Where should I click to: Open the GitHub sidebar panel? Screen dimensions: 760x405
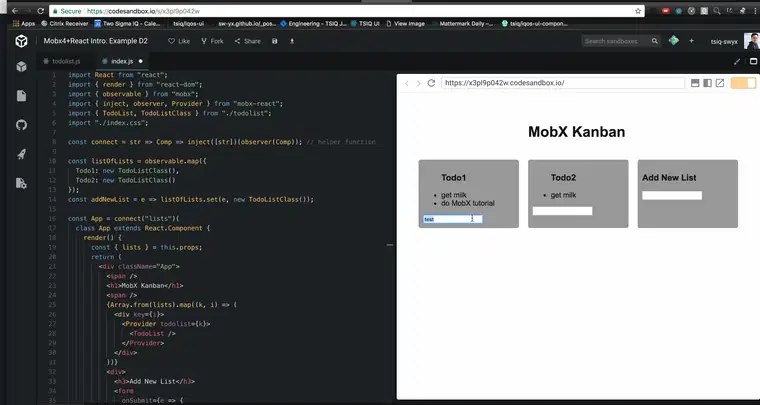[20, 125]
